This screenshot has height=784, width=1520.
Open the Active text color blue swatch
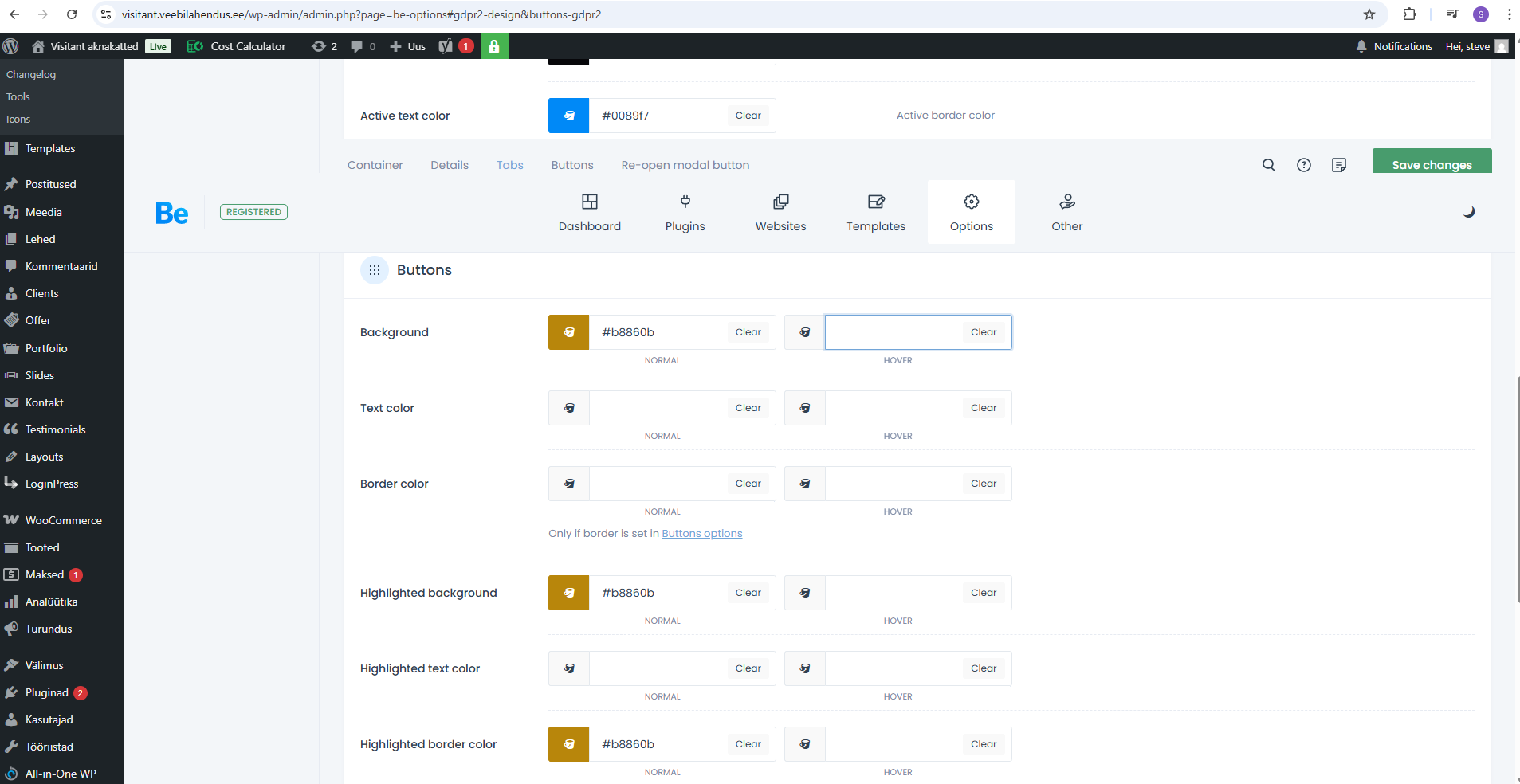[568, 116]
